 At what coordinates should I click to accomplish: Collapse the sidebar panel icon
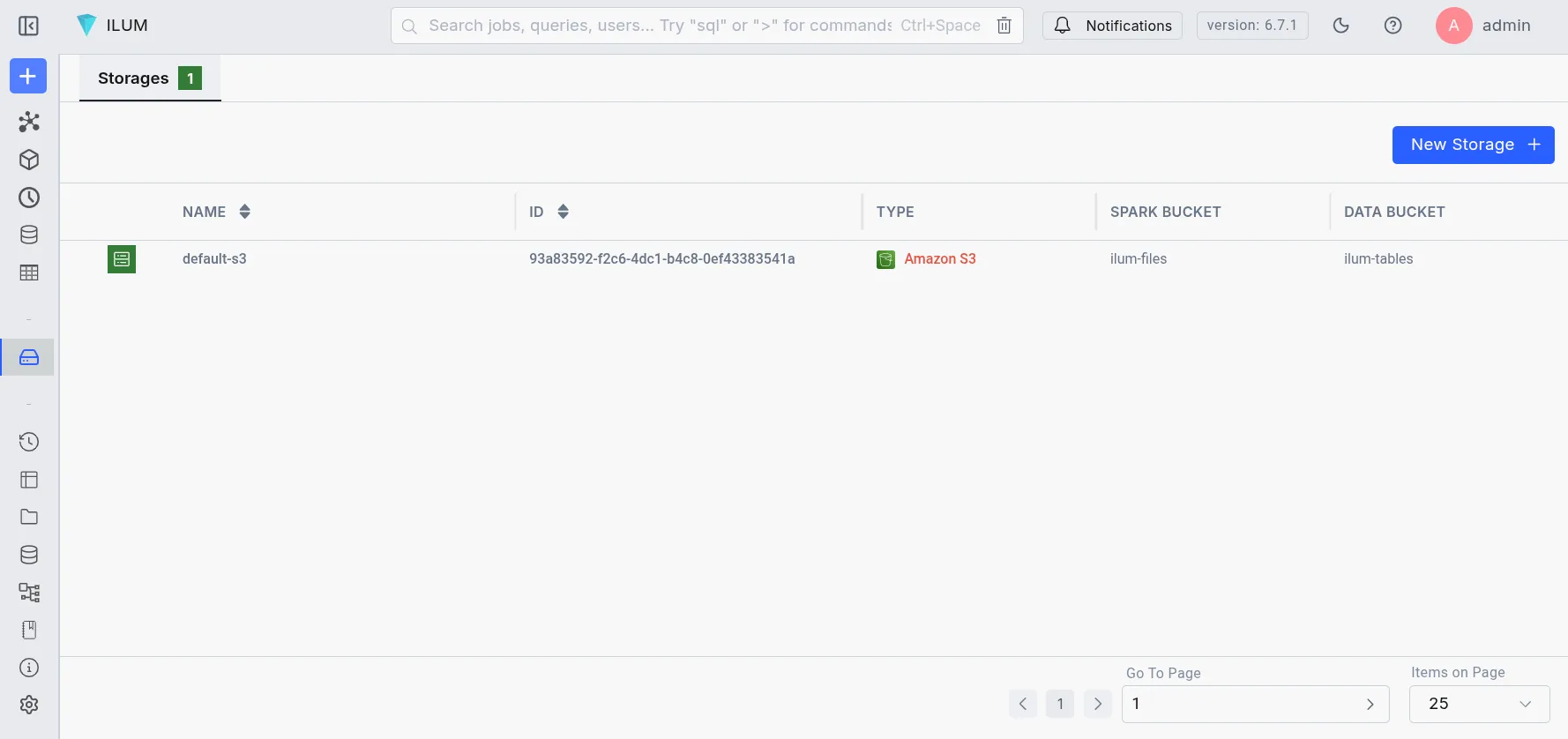pyautogui.click(x=28, y=26)
